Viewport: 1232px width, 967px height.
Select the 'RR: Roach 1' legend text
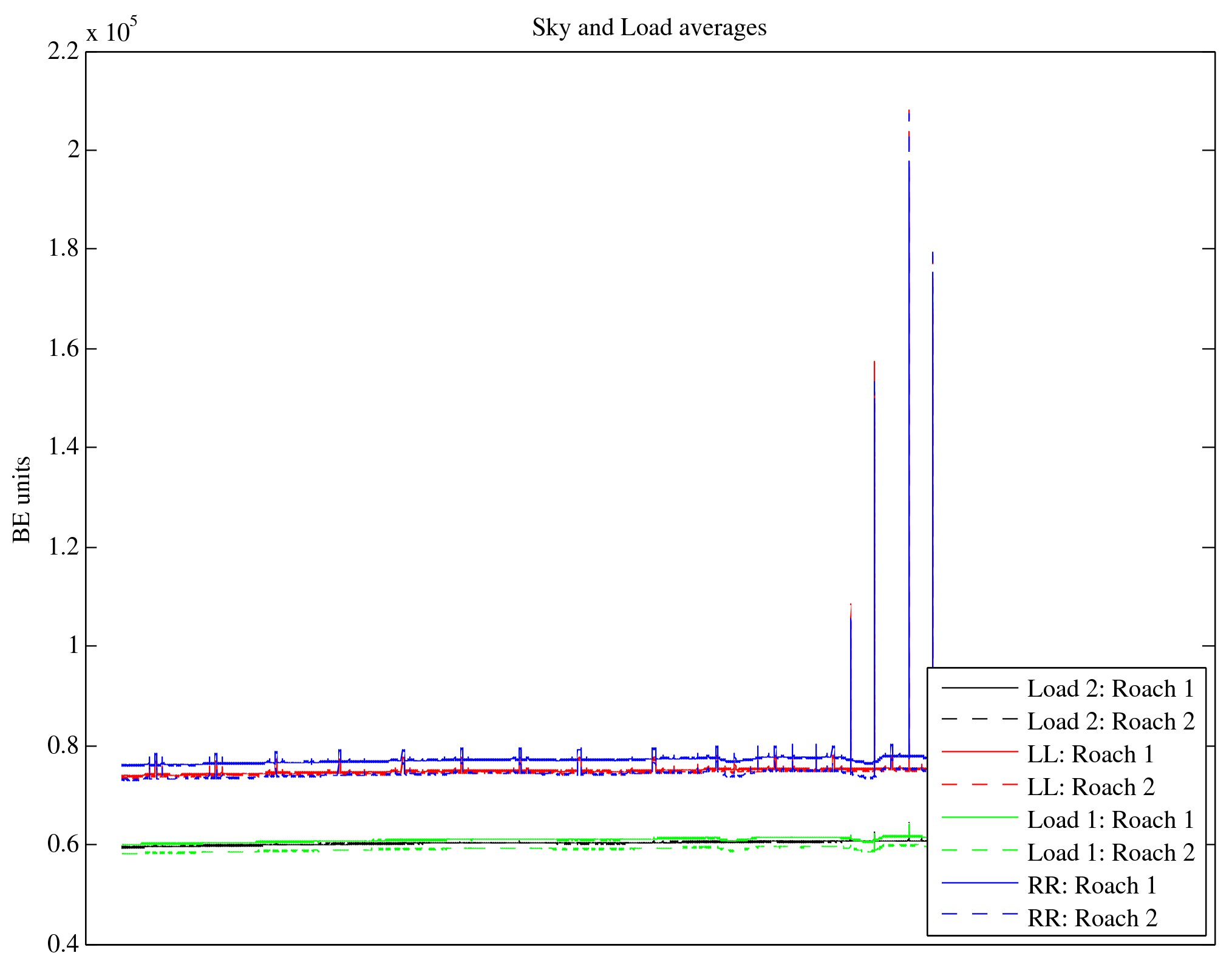click(x=1091, y=886)
